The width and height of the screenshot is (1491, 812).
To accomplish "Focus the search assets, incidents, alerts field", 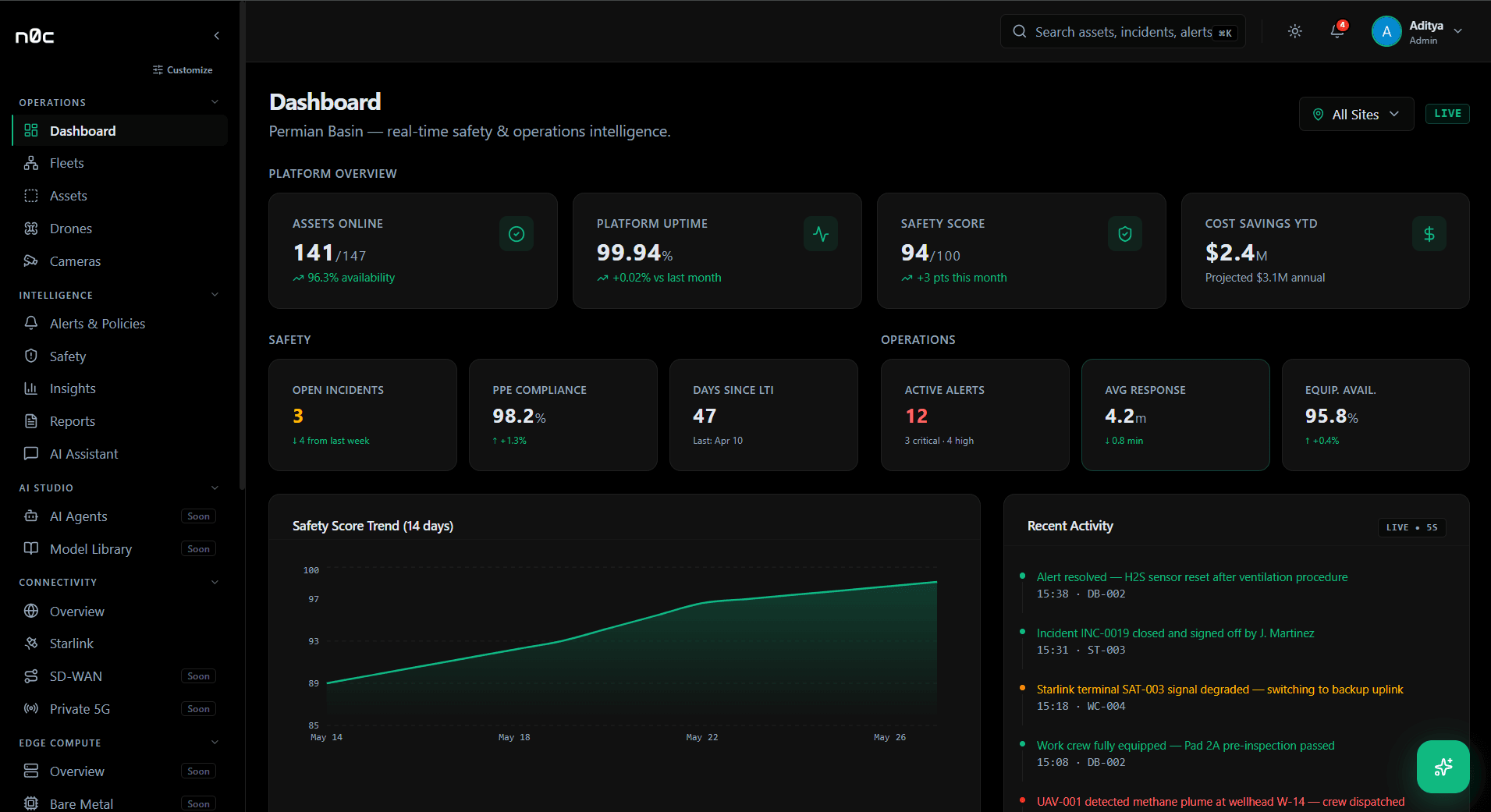I will 1123,32.
